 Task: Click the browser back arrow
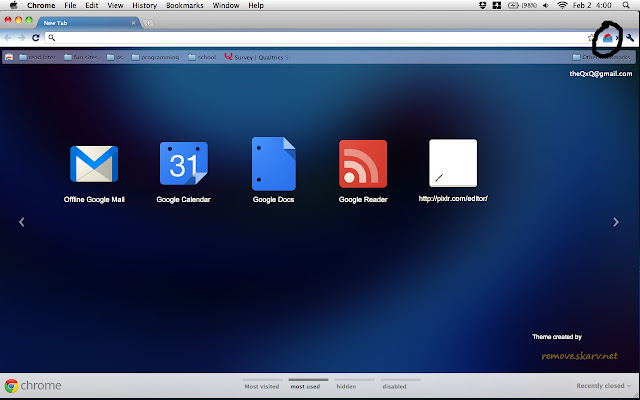(x=8, y=37)
